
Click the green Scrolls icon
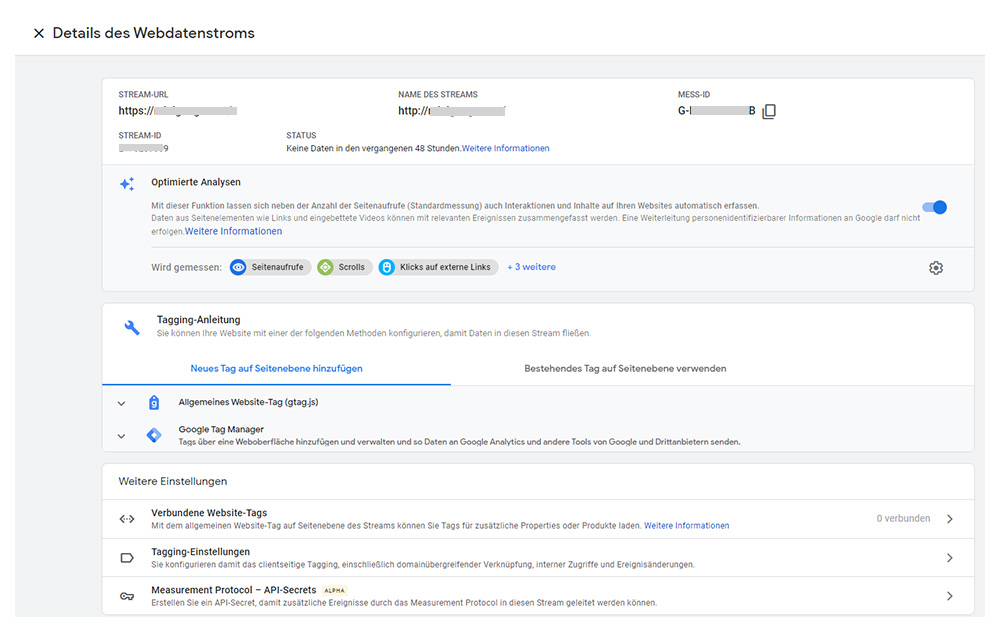pyautogui.click(x=325, y=267)
